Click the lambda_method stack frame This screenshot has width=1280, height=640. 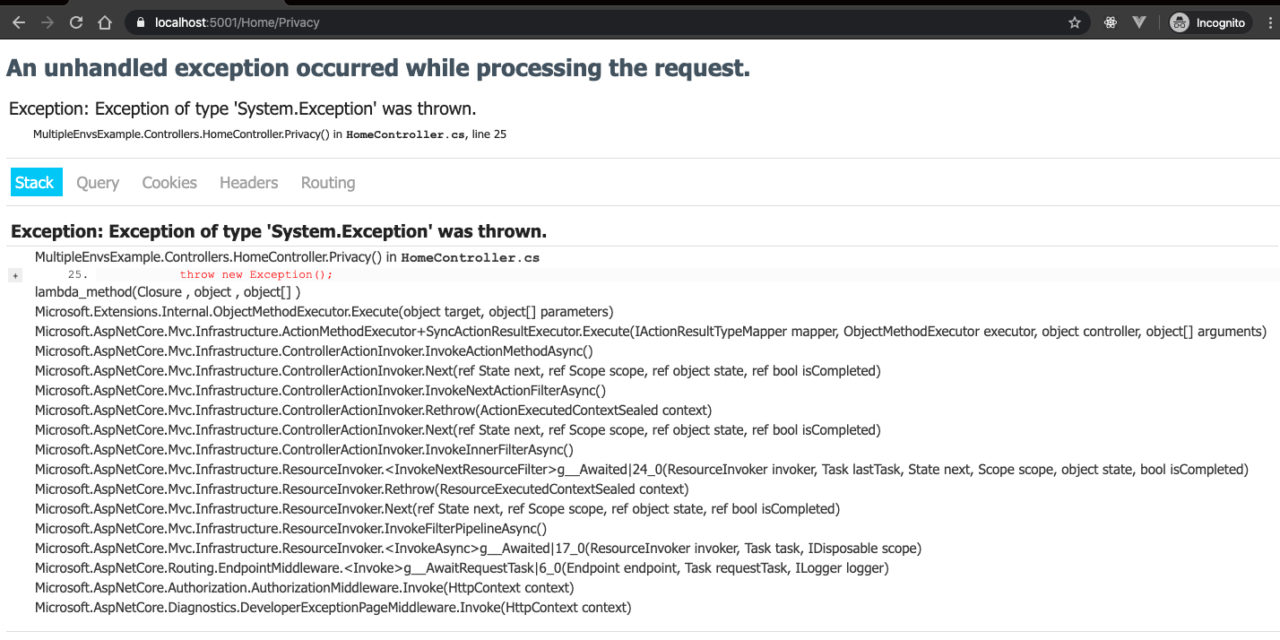167,292
